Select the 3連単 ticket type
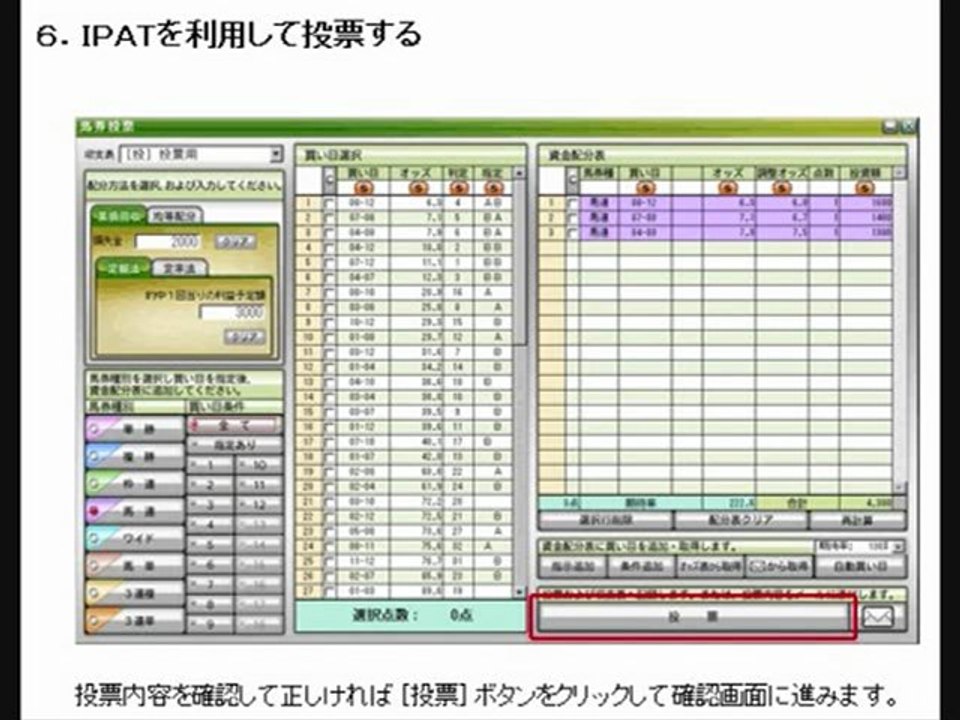 click(135, 620)
